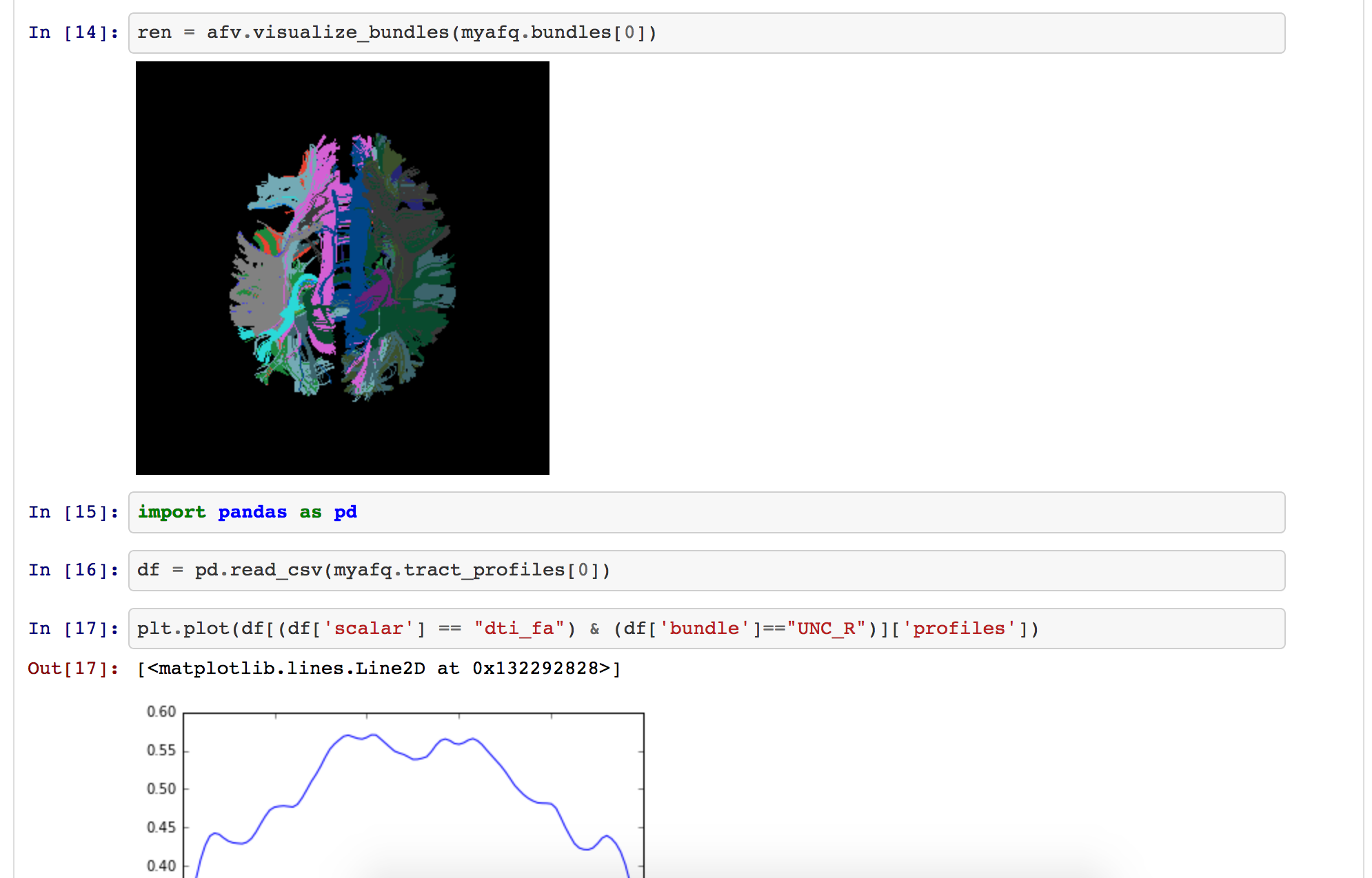Image resolution: width=1372 pixels, height=878 pixels.
Task: Click the In [14] cell prompt
Action: [72, 32]
